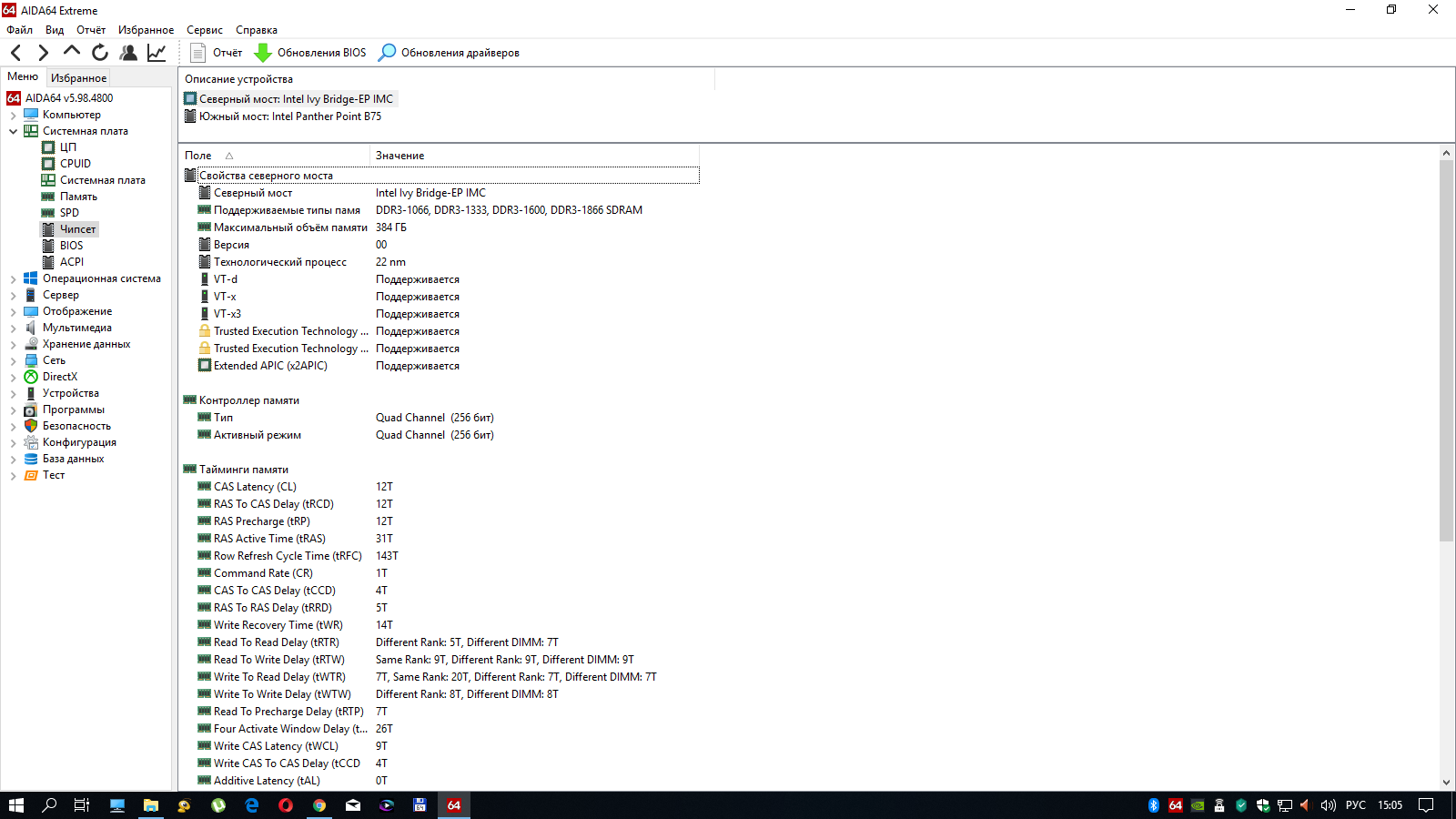Select SPD in the tree
This screenshot has width=1456, height=819.
click(x=69, y=213)
